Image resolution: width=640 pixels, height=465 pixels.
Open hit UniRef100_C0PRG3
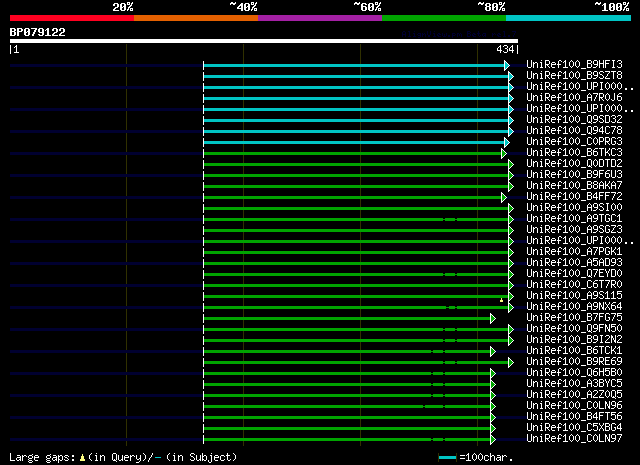(574, 141)
